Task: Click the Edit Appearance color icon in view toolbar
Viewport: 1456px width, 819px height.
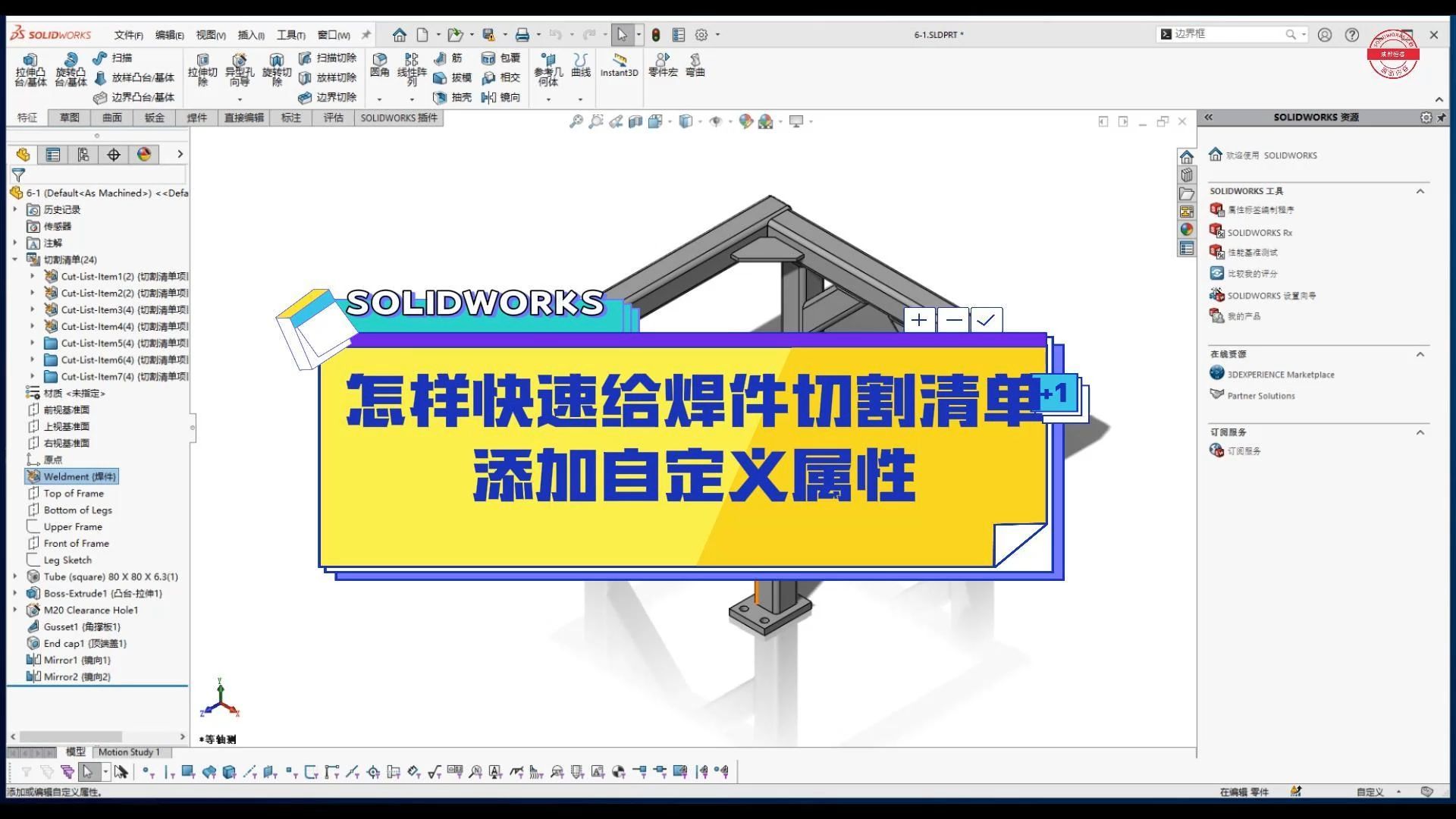Action: point(746,121)
